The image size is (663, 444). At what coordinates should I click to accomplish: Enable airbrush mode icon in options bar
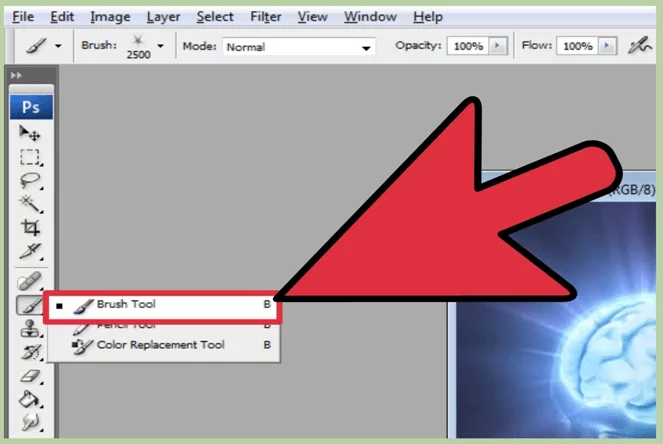click(639, 45)
